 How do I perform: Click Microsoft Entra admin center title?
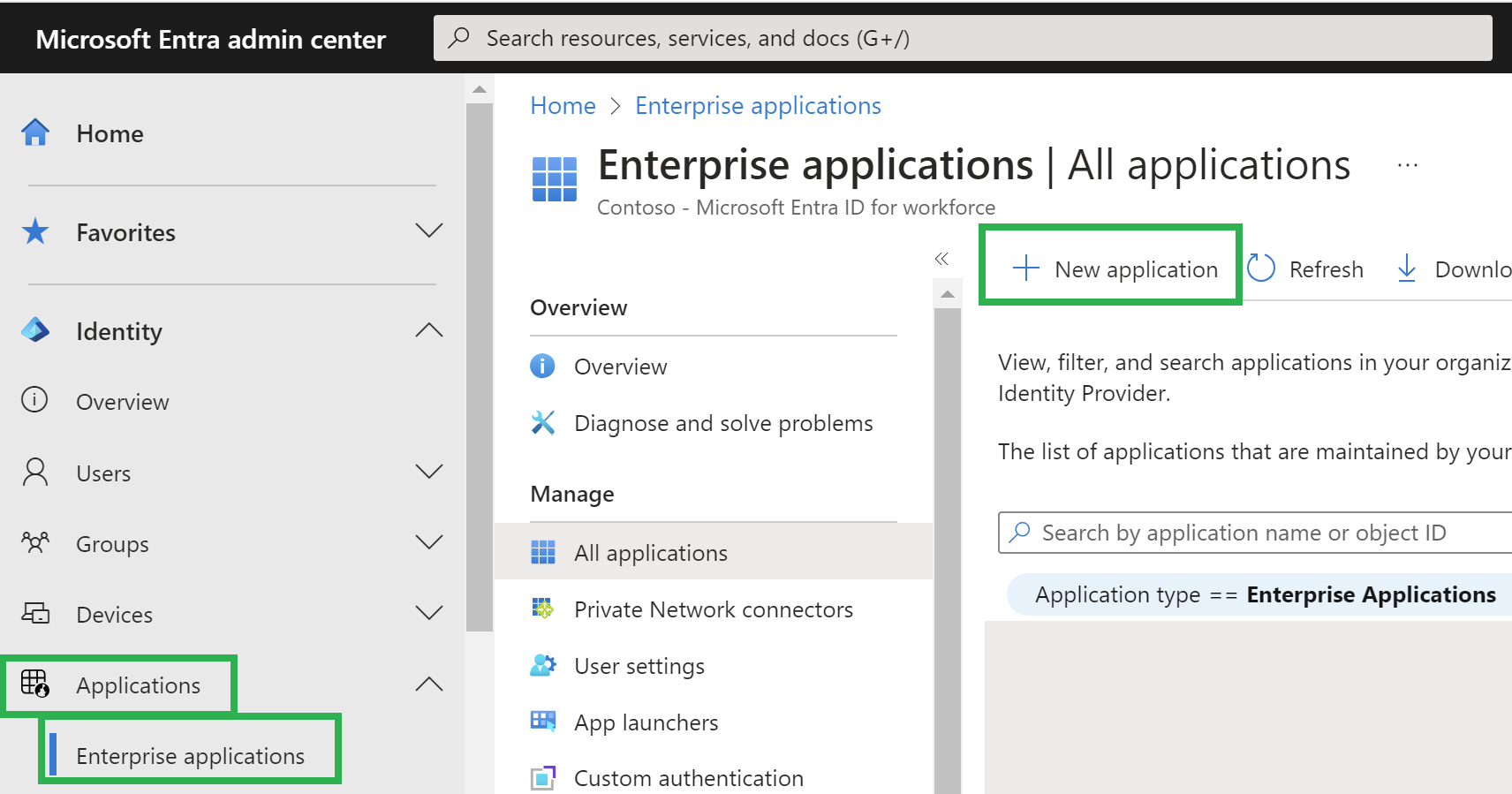click(x=210, y=39)
